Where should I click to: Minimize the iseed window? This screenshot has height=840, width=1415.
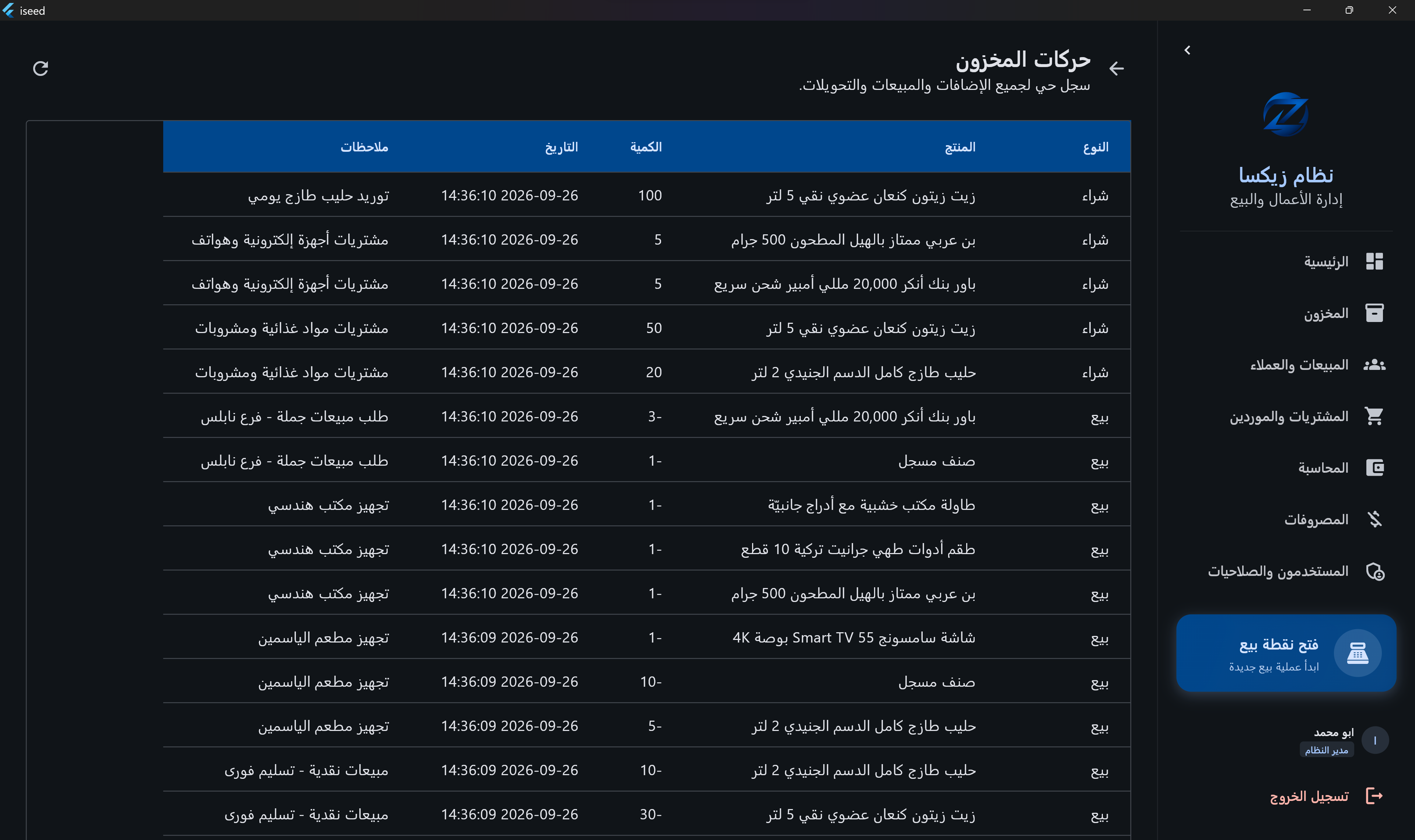pyautogui.click(x=1307, y=10)
